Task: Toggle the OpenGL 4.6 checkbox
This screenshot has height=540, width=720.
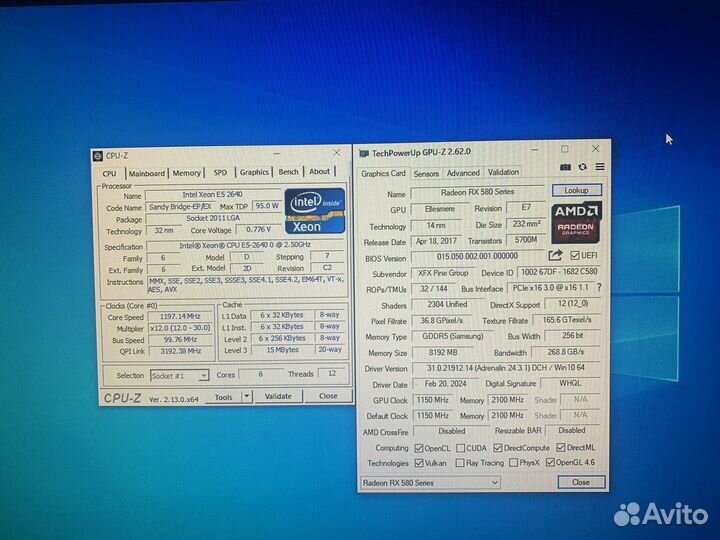Action: click(x=550, y=462)
